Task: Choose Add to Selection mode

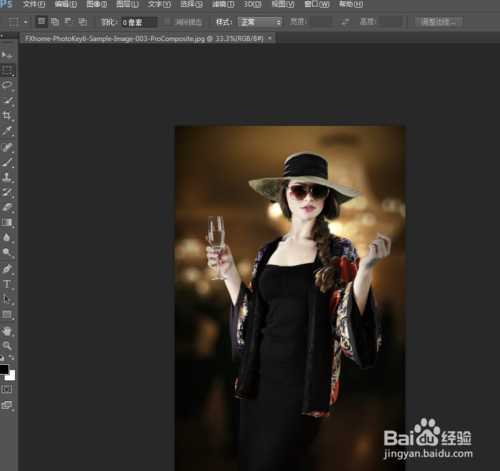Action: point(55,22)
